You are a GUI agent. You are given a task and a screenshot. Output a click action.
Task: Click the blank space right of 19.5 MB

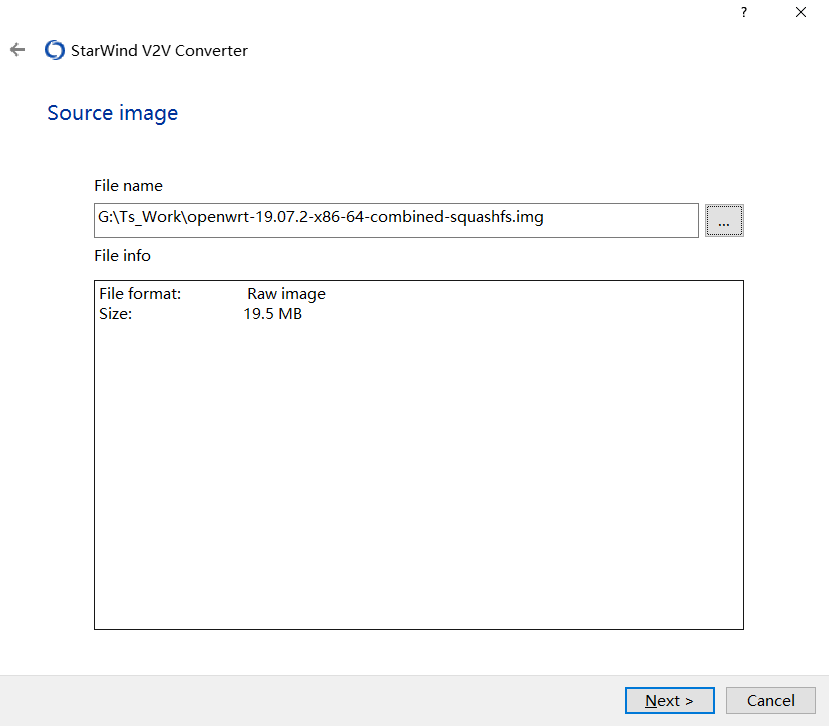coord(500,314)
